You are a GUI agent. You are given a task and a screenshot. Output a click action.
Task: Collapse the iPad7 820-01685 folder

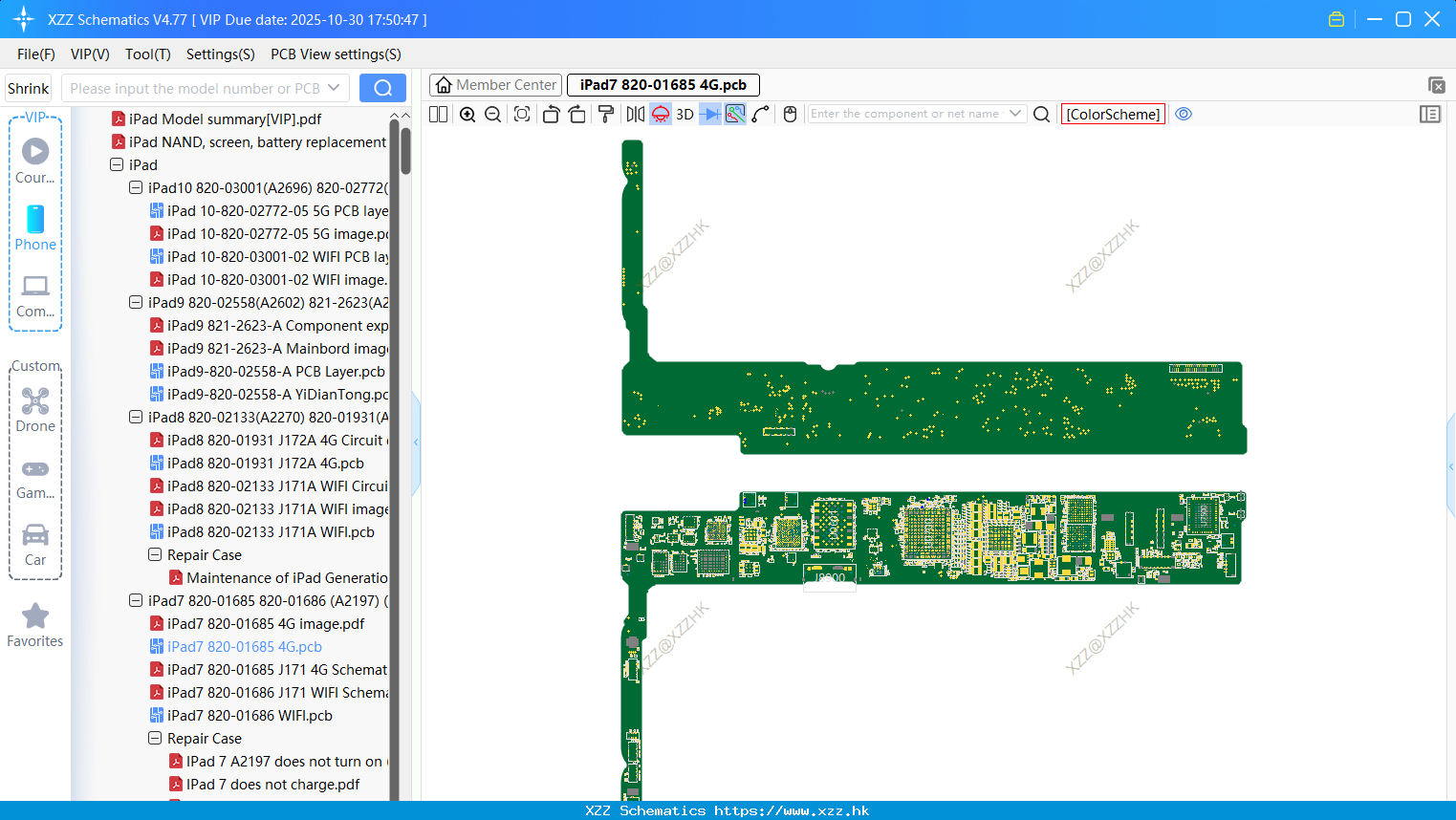(x=136, y=600)
